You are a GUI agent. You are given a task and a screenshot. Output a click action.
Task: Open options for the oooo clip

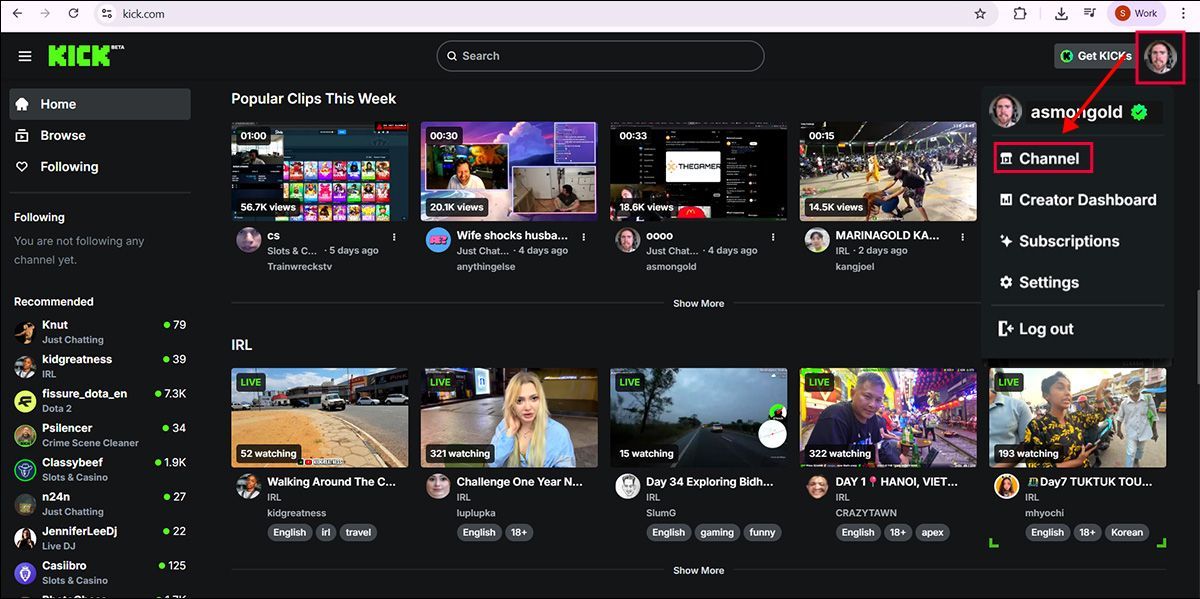coord(774,237)
